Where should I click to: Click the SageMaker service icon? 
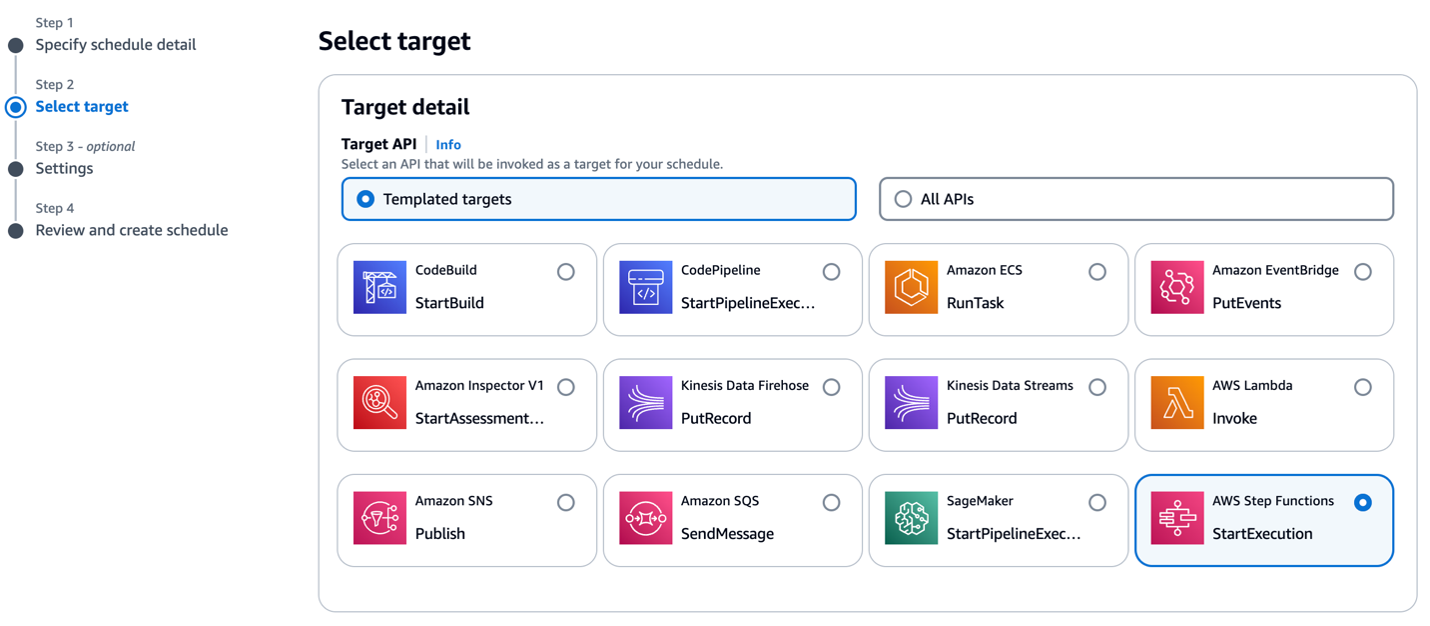click(x=910, y=520)
